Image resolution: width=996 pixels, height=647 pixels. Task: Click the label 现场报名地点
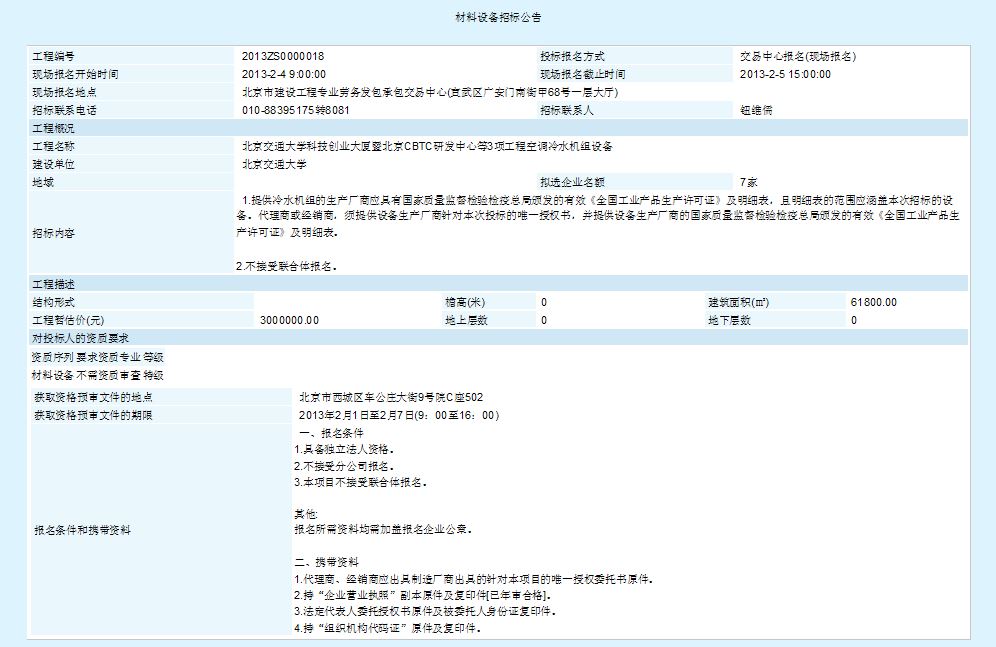point(64,92)
